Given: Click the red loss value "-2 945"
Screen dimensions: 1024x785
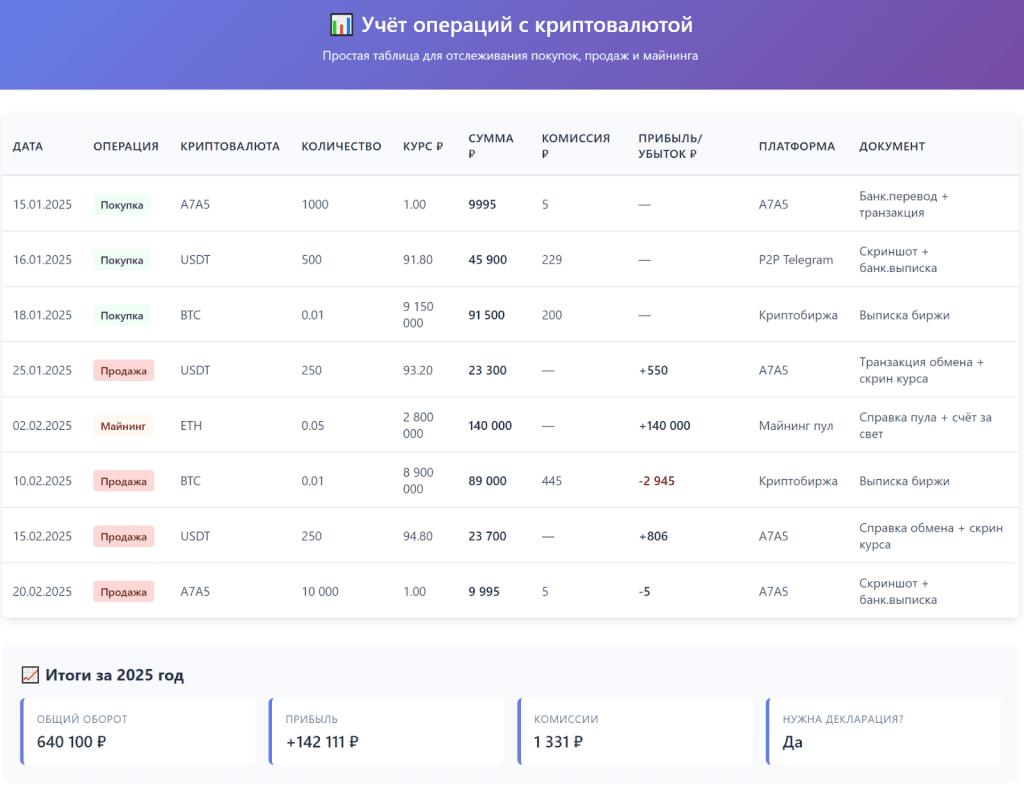Looking at the screenshot, I should [657, 481].
